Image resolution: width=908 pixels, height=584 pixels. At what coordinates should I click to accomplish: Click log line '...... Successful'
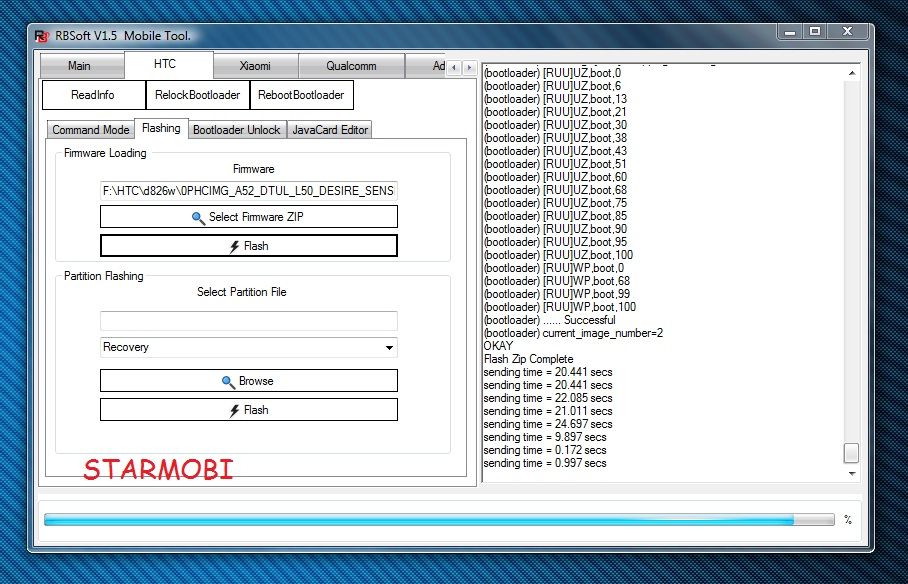click(x=550, y=320)
